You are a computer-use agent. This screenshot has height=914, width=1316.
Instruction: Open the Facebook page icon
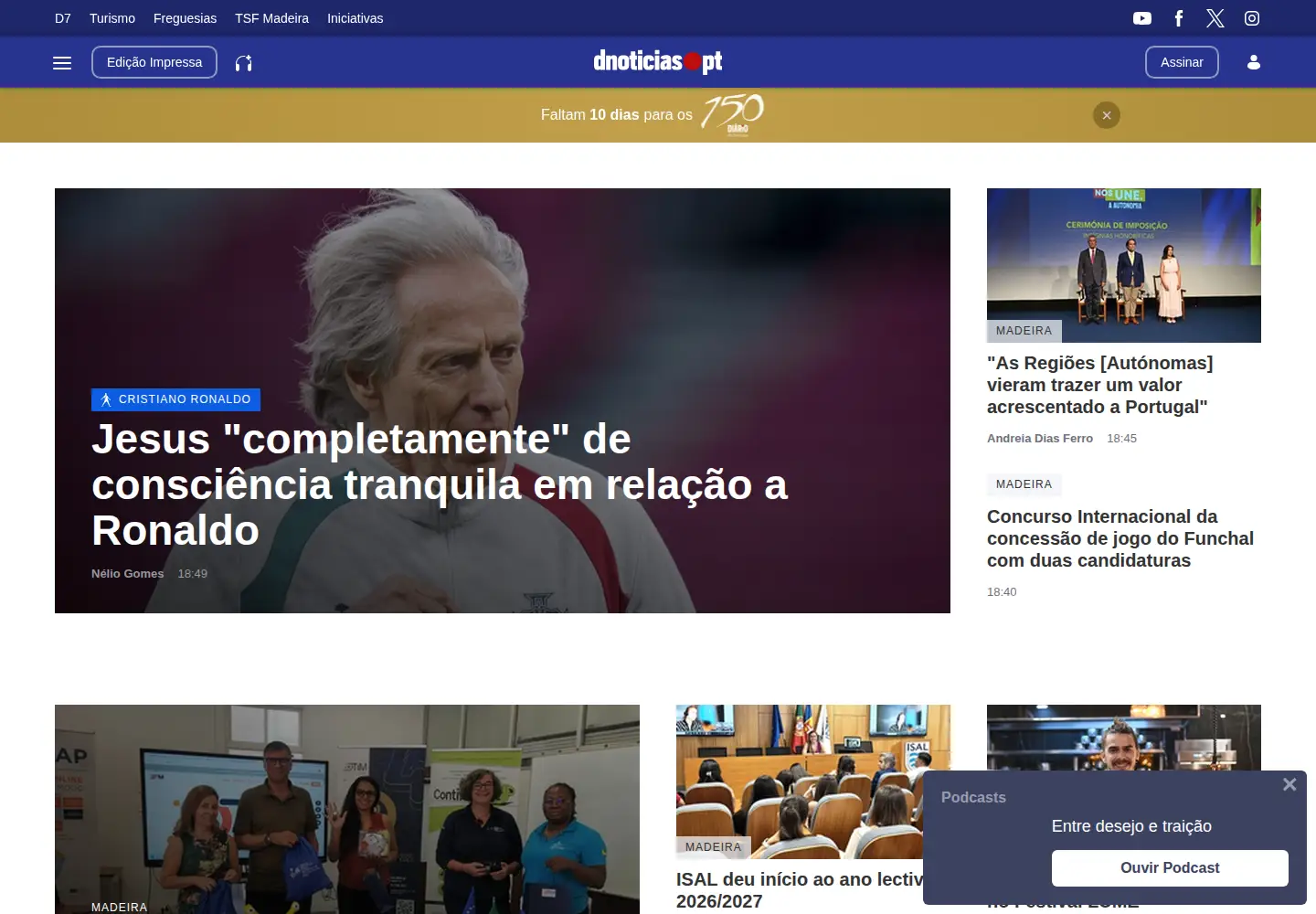tap(1179, 18)
